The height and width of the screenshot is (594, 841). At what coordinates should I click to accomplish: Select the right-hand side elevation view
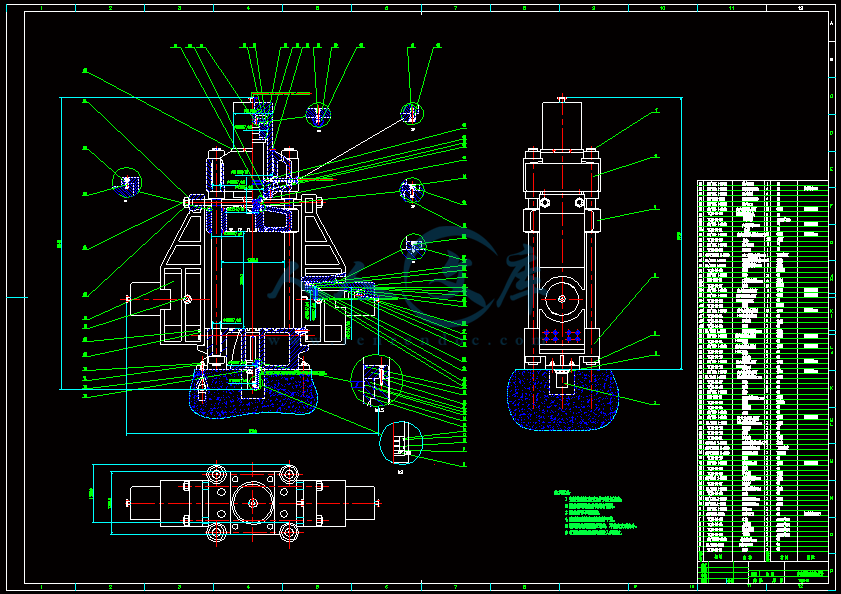coord(562,263)
